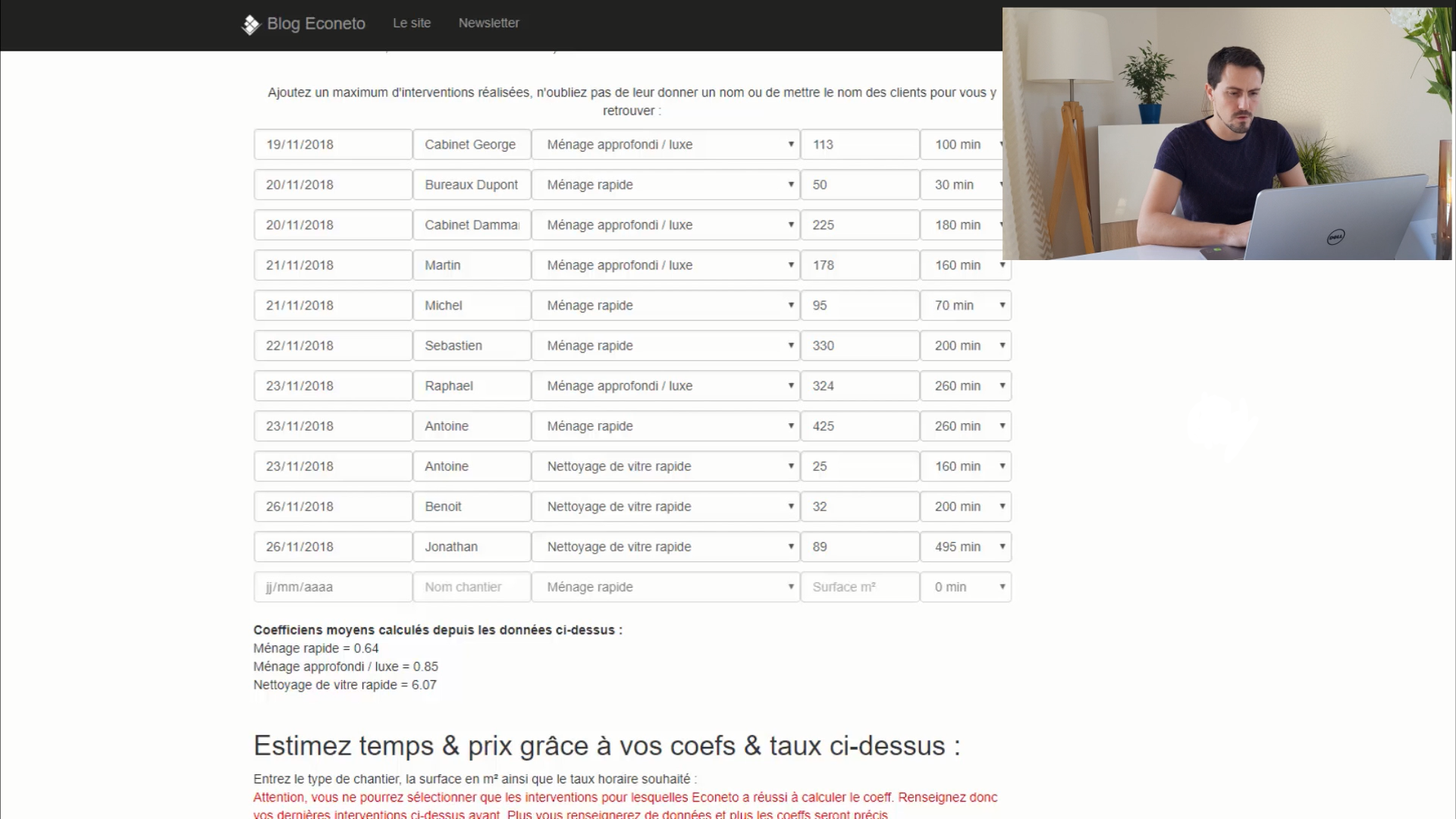Open type dropdown for Sebastien row
This screenshot has height=819, width=1456.
click(x=666, y=345)
